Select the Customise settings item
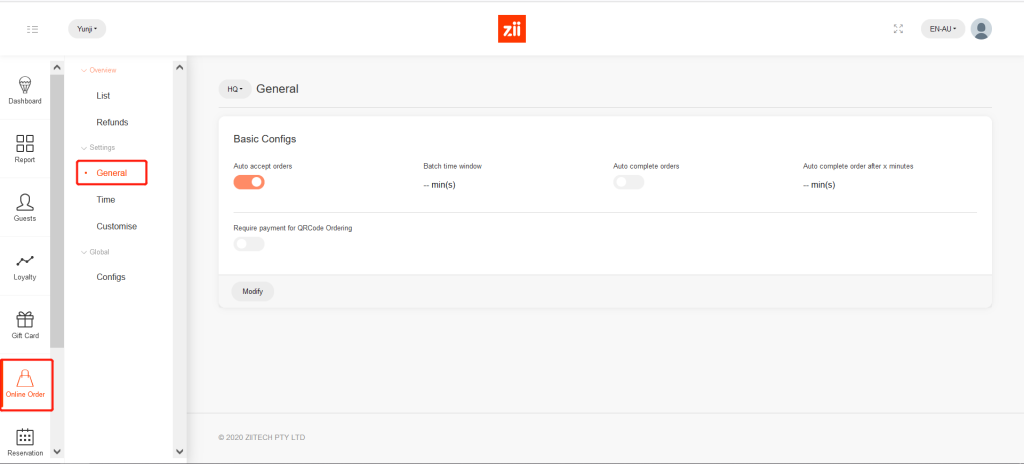Viewport: 1024px width, 464px height. pyautogui.click(x=116, y=226)
